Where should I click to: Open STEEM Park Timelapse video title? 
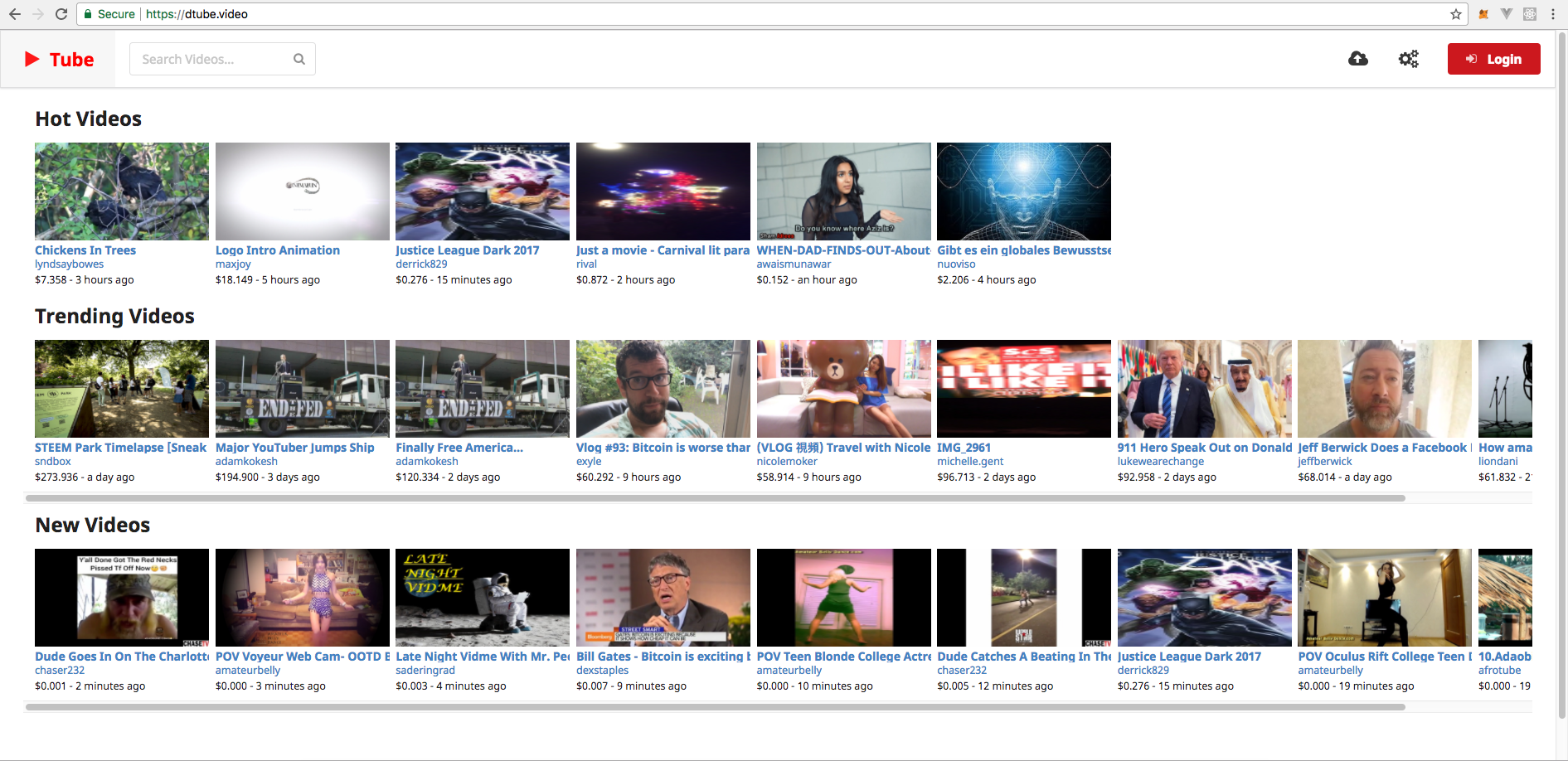pos(121,448)
